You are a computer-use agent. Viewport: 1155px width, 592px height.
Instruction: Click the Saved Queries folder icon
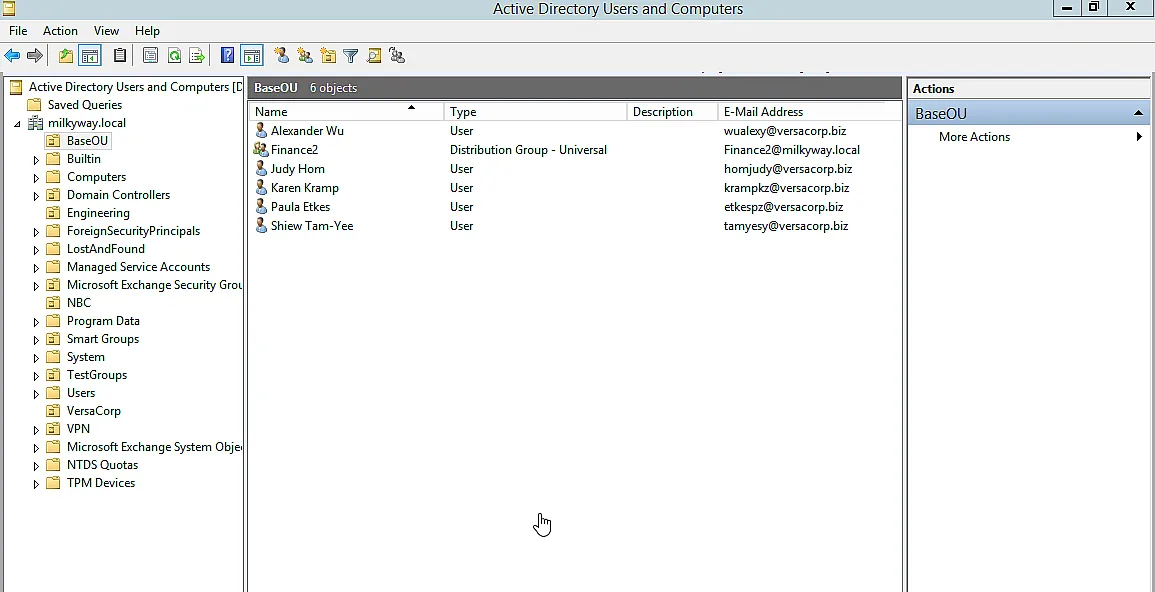[34, 105]
